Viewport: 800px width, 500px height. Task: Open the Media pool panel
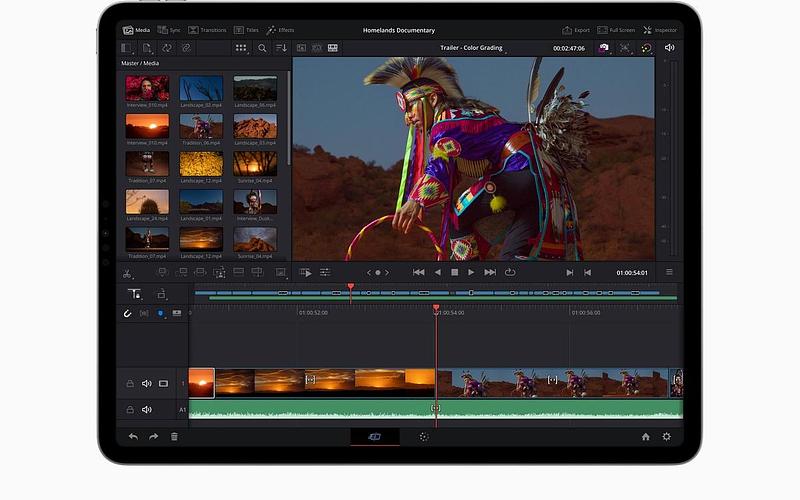(x=135, y=31)
